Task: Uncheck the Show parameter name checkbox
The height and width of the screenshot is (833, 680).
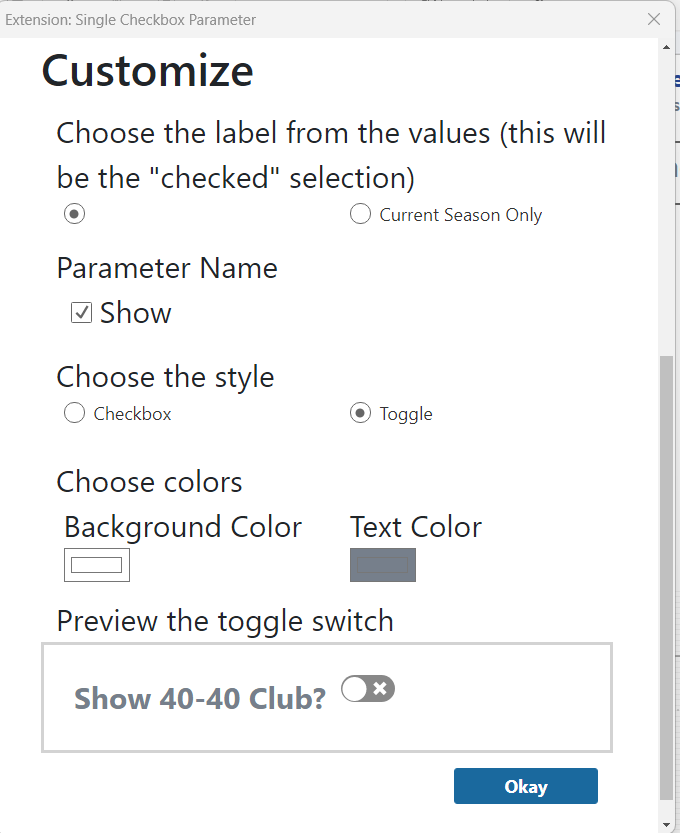Action: pyautogui.click(x=81, y=313)
